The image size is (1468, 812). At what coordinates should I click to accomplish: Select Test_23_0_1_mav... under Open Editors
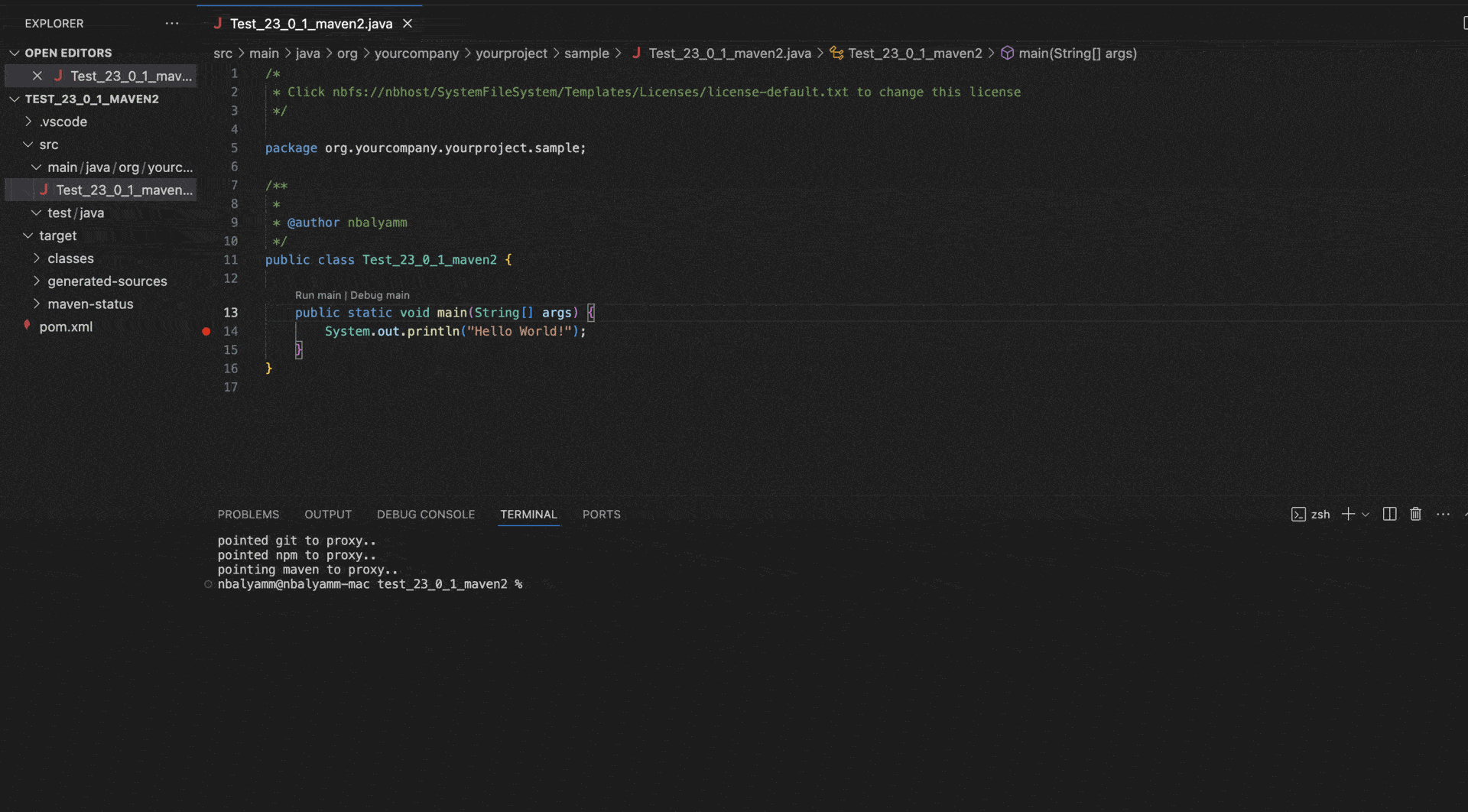click(131, 76)
